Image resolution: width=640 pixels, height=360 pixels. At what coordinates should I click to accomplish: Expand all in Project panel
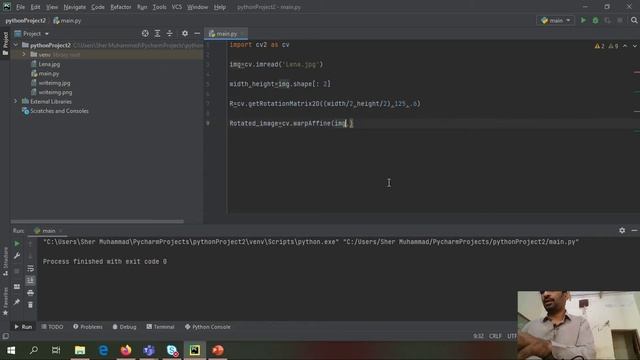pyautogui.click(x=157, y=33)
